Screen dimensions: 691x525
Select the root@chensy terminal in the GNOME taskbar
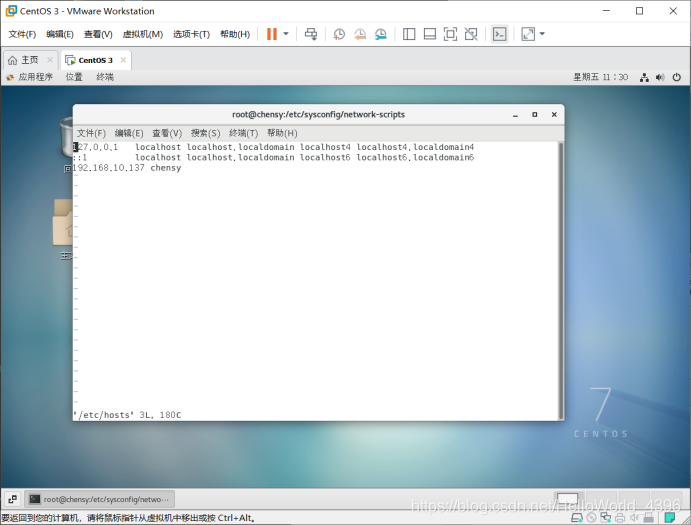point(100,499)
